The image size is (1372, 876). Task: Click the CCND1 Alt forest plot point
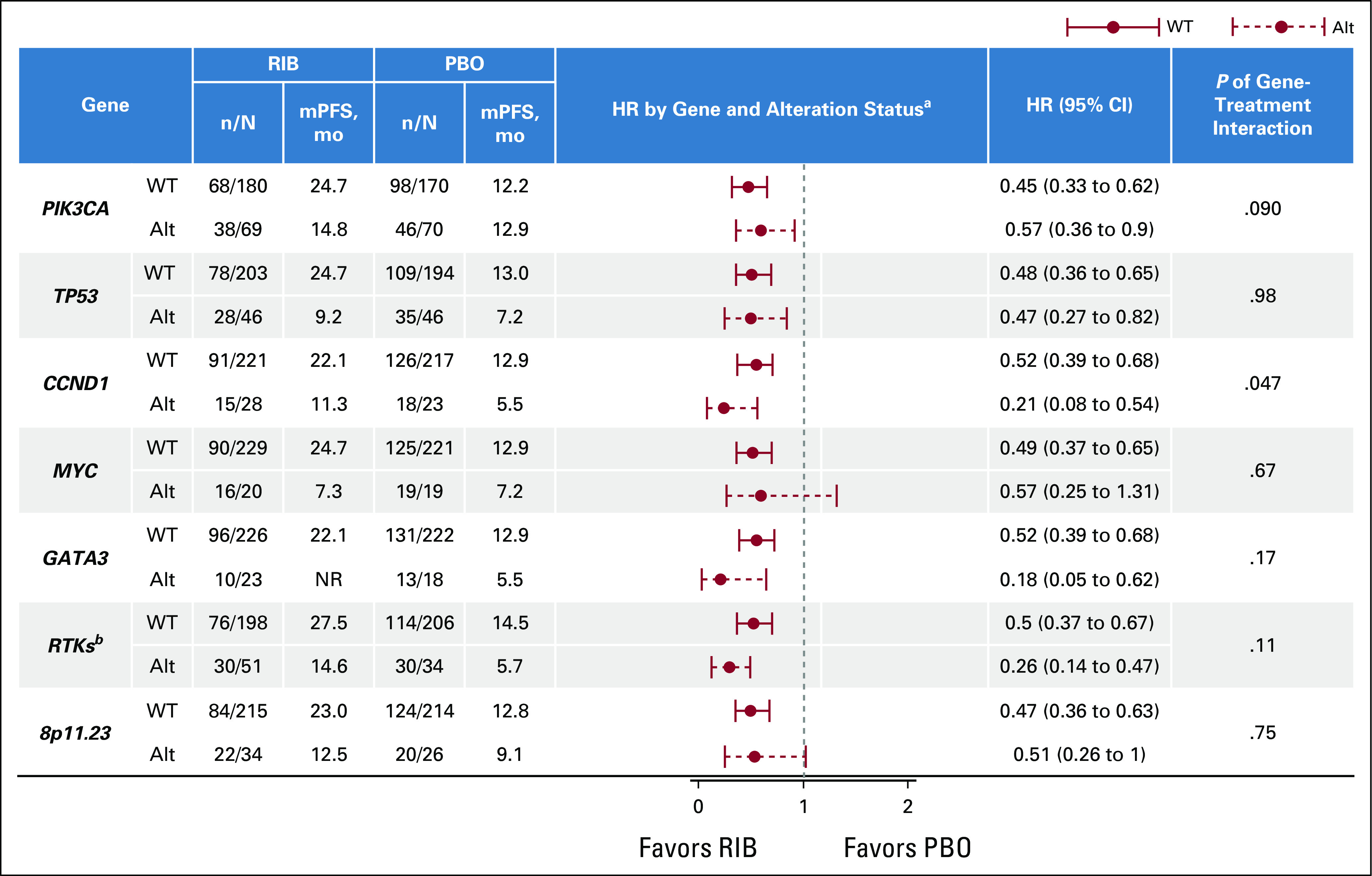point(723,408)
